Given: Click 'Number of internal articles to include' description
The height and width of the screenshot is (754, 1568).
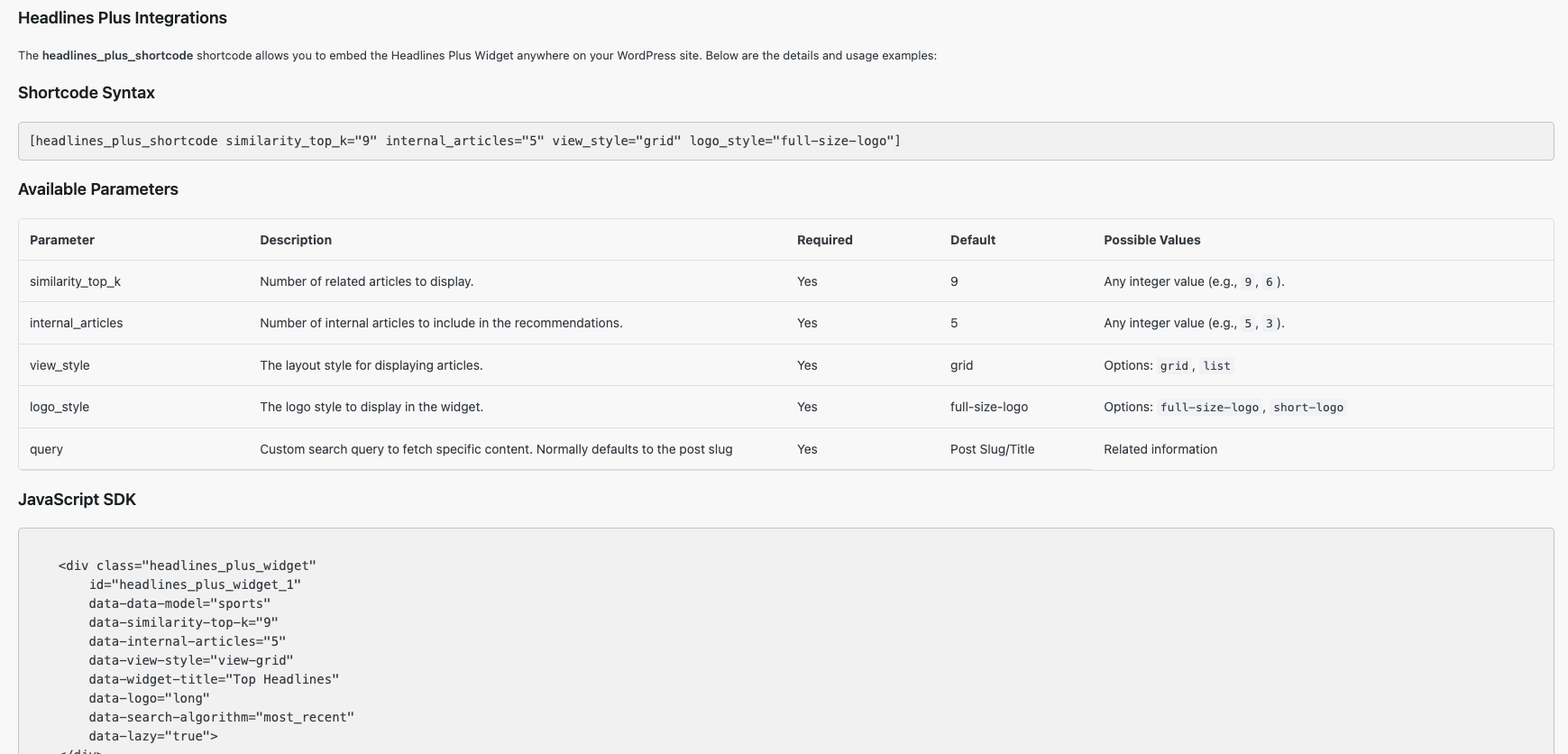Looking at the screenshot, I should (x=441, y=323).
